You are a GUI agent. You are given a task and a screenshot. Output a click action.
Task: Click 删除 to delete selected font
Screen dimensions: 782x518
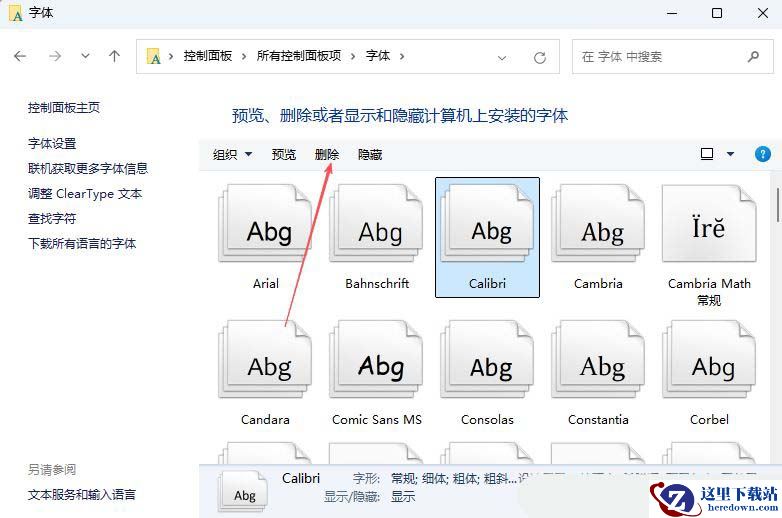click(x=327, y=155)
